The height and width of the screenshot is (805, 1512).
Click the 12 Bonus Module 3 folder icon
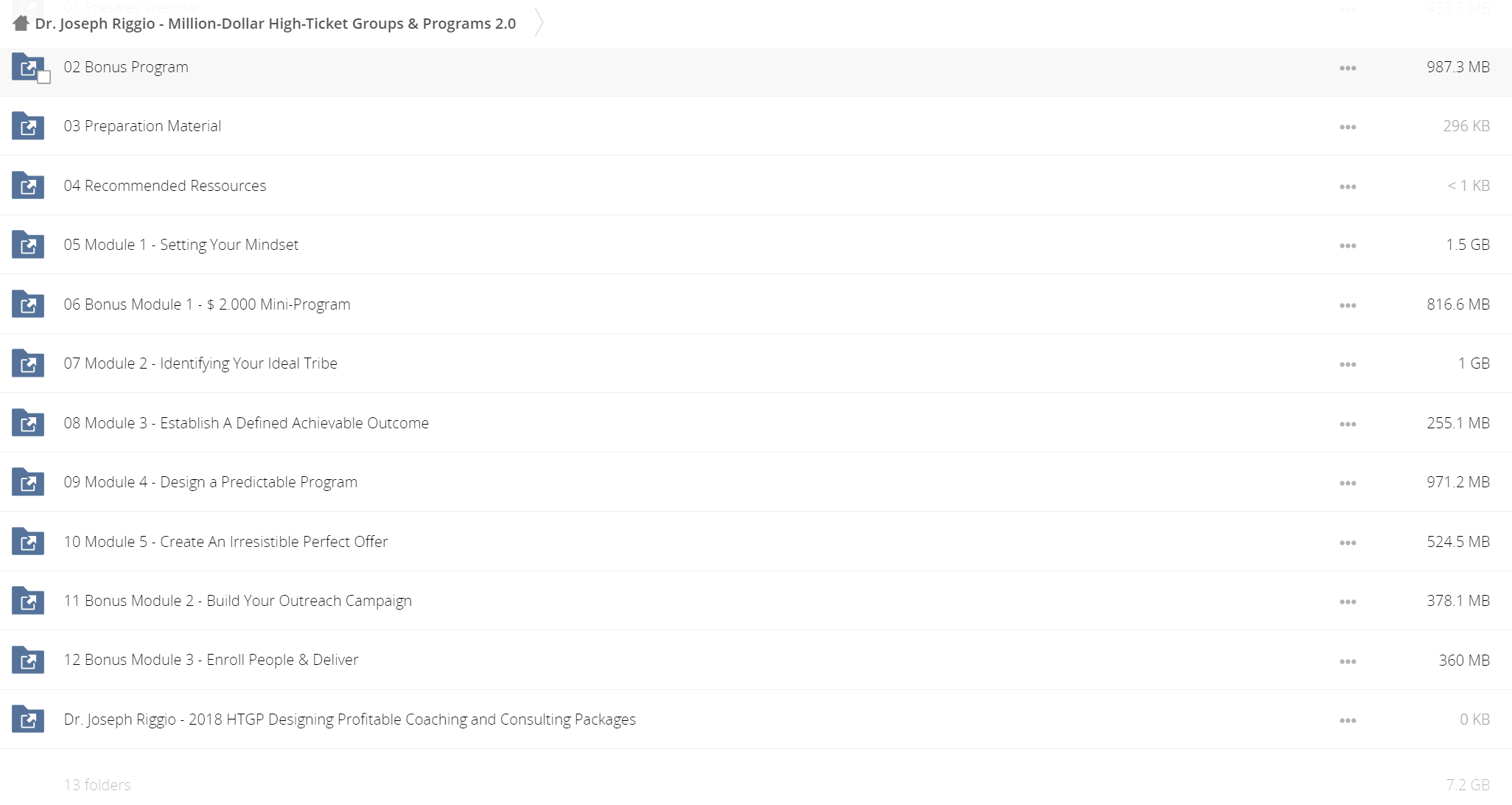tap(27, 660)
